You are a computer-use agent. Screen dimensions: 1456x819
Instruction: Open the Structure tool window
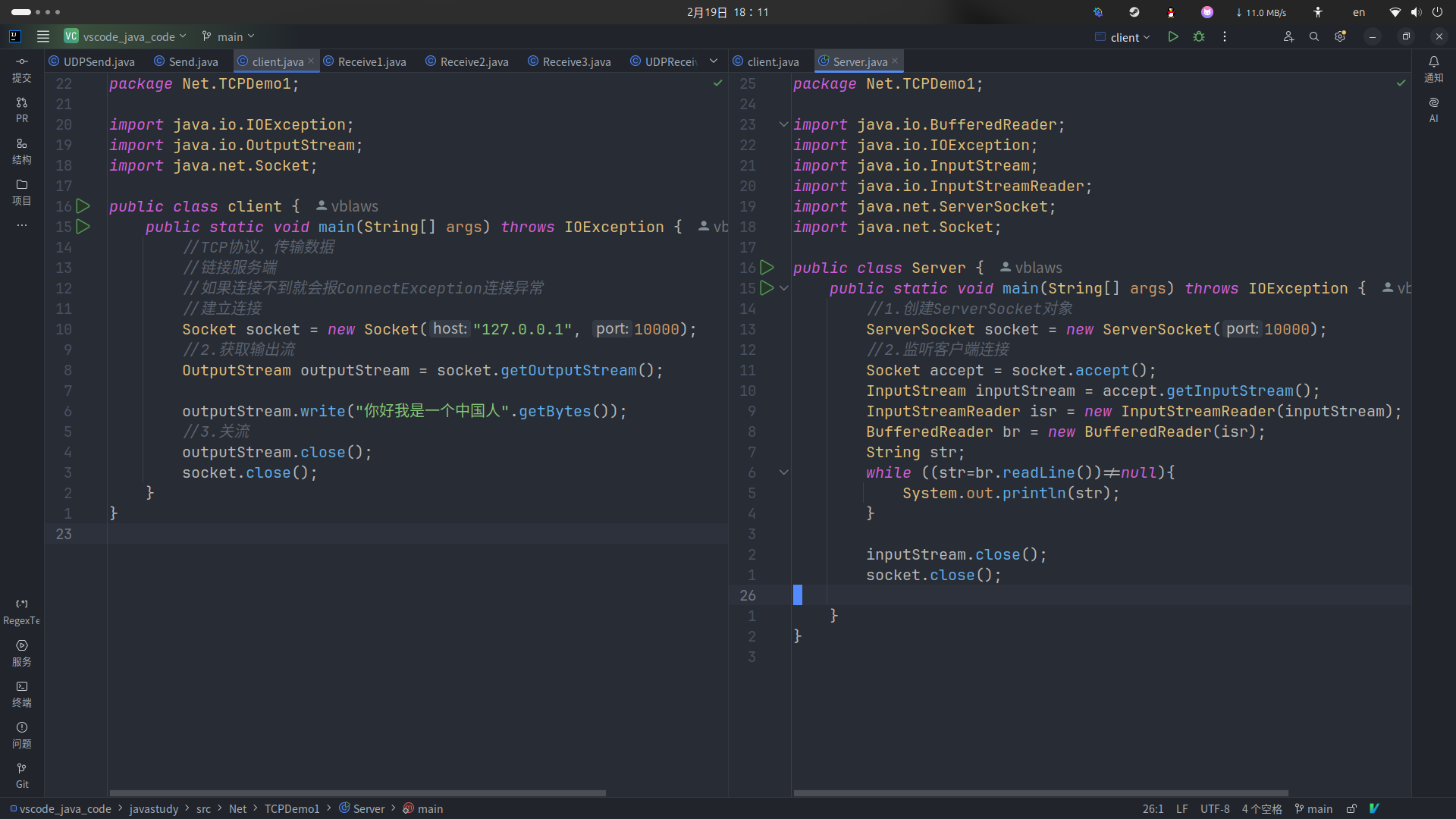21,151
